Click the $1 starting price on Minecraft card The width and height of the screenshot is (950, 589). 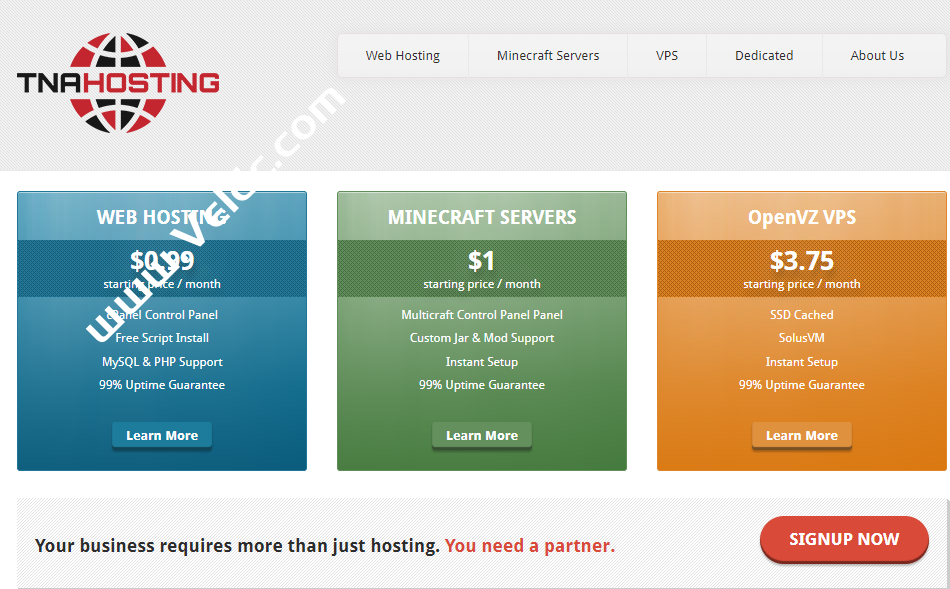pyautogui.click(x=481, y=260)
